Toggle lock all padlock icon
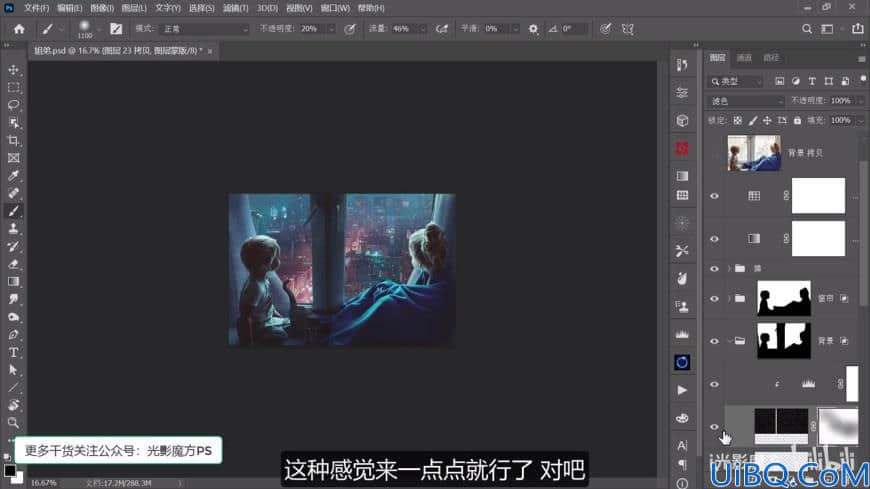 click(x=797, y=120)
